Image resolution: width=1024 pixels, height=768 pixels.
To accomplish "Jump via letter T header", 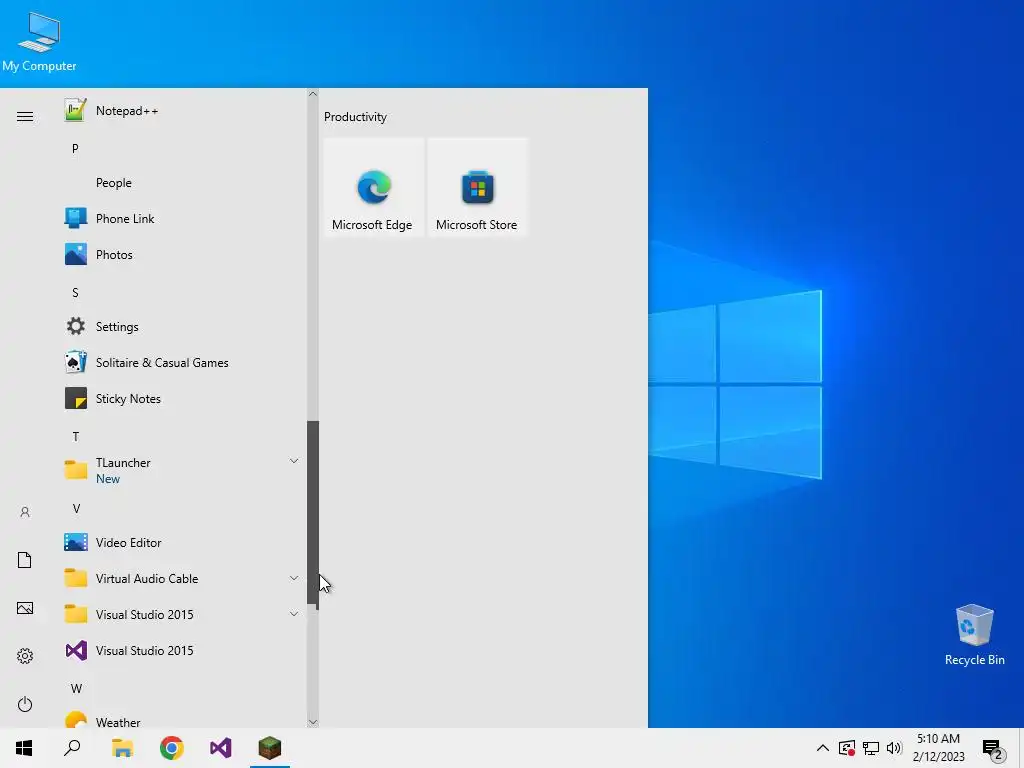I will coord(76,436).
